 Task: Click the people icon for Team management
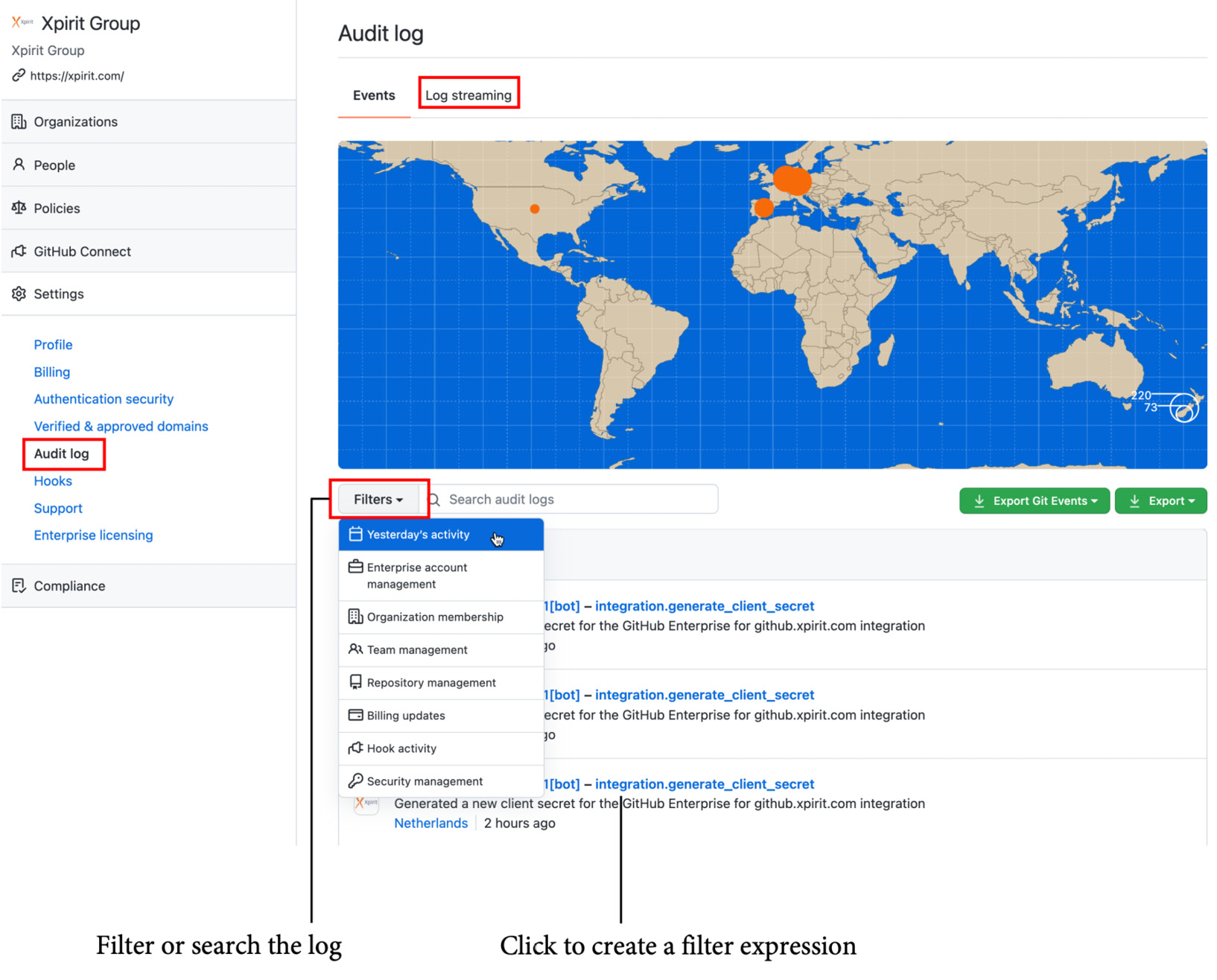point(356,649)
